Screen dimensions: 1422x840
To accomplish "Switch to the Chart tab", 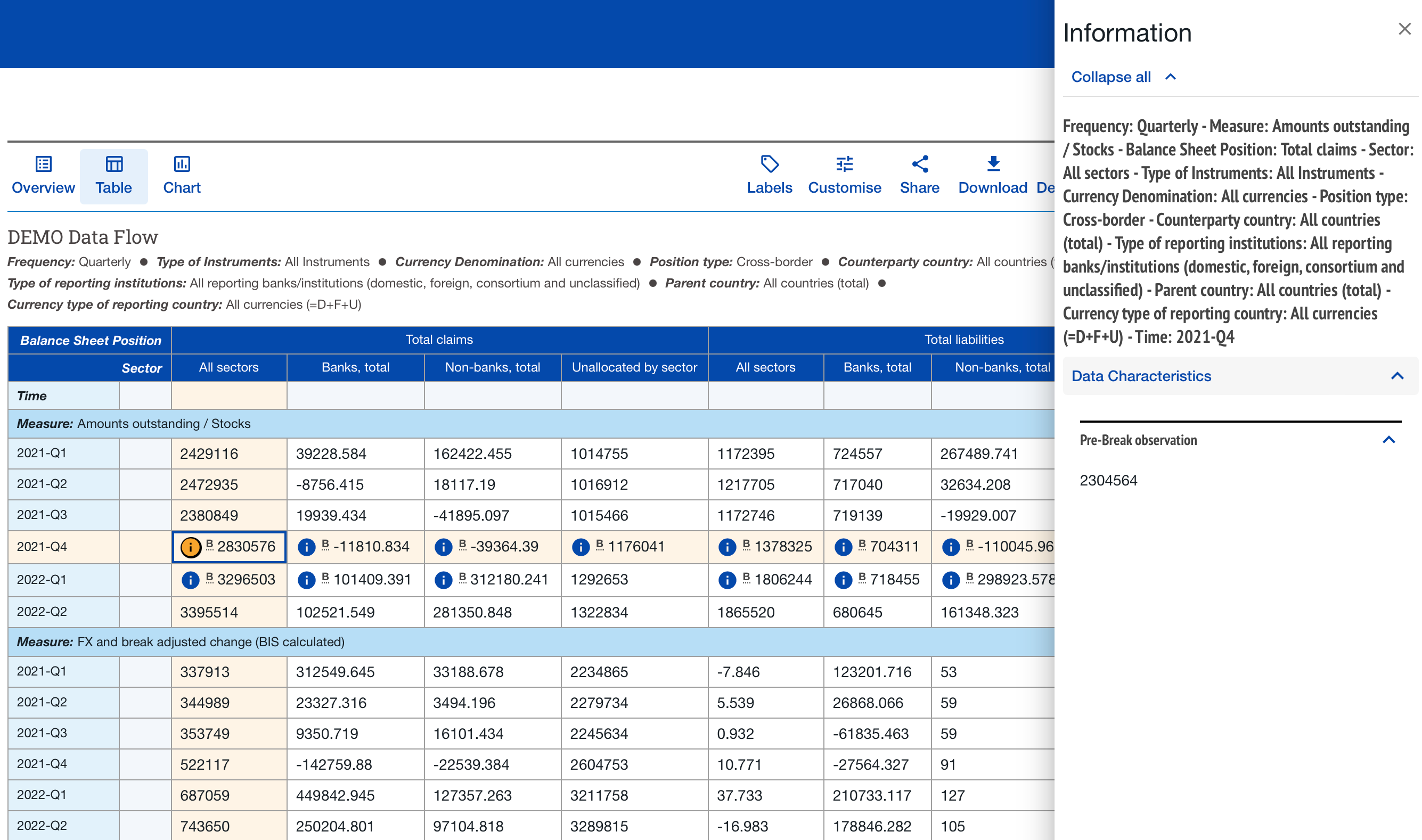I will (182, 176).
